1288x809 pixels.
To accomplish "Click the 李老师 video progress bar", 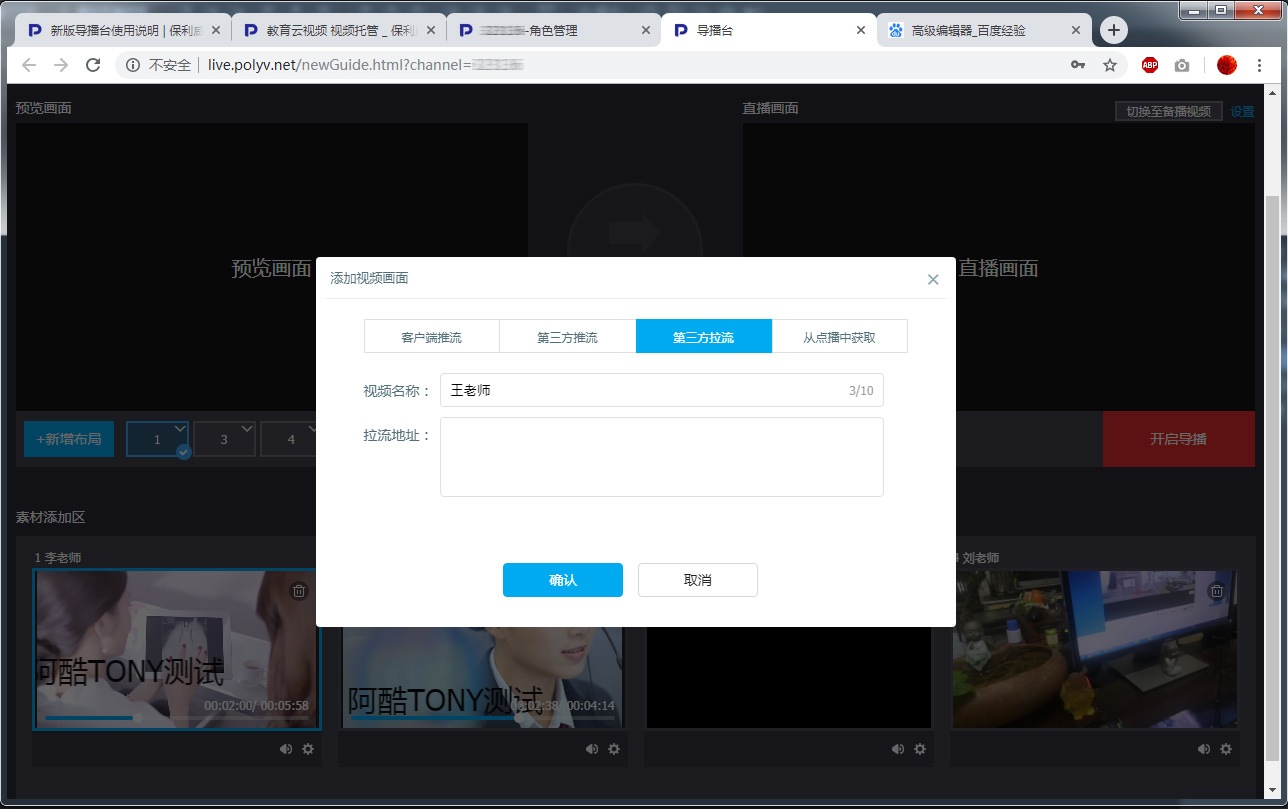I will coord(177,718).
